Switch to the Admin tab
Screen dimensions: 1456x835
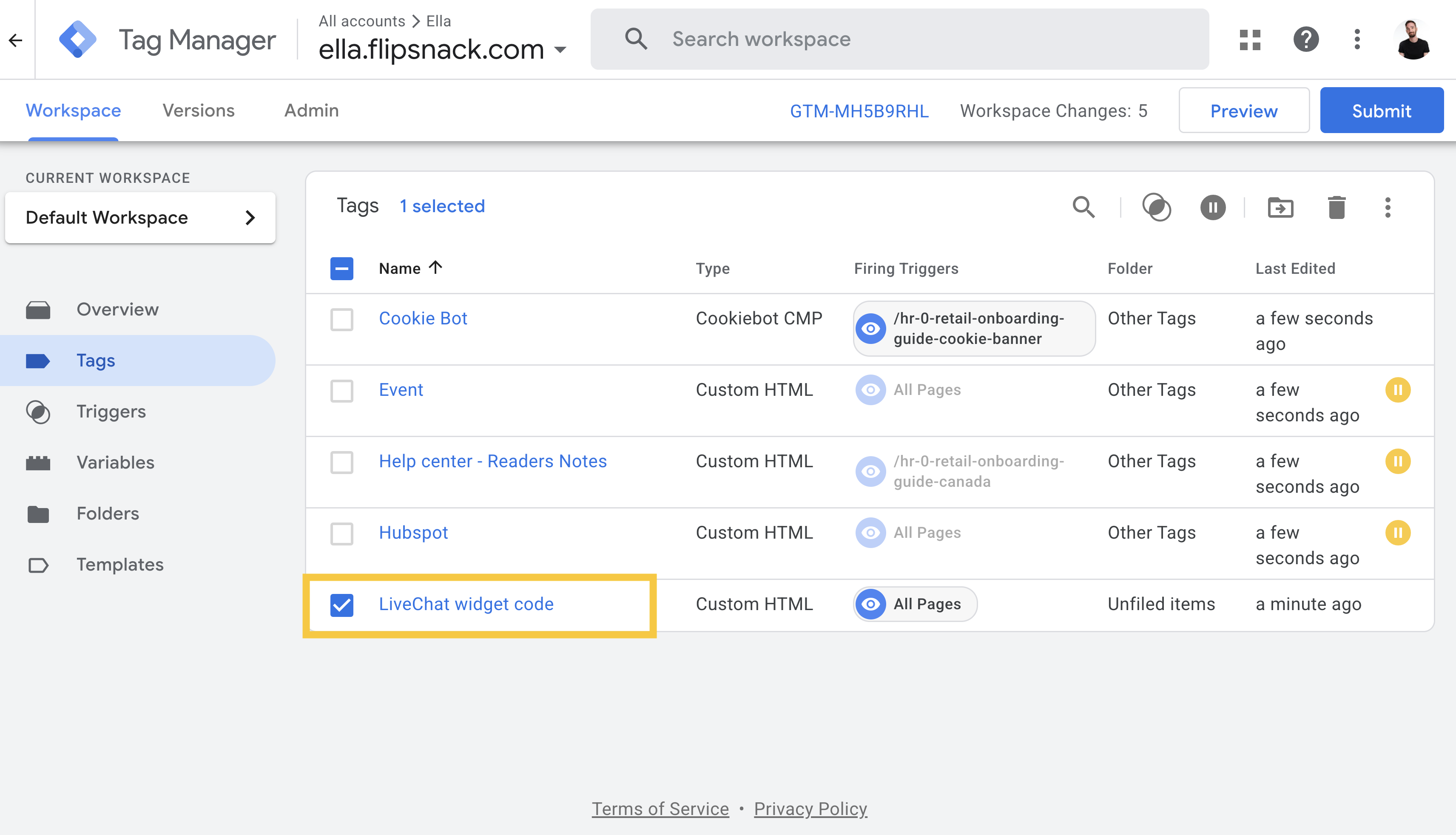pos(311,110)
